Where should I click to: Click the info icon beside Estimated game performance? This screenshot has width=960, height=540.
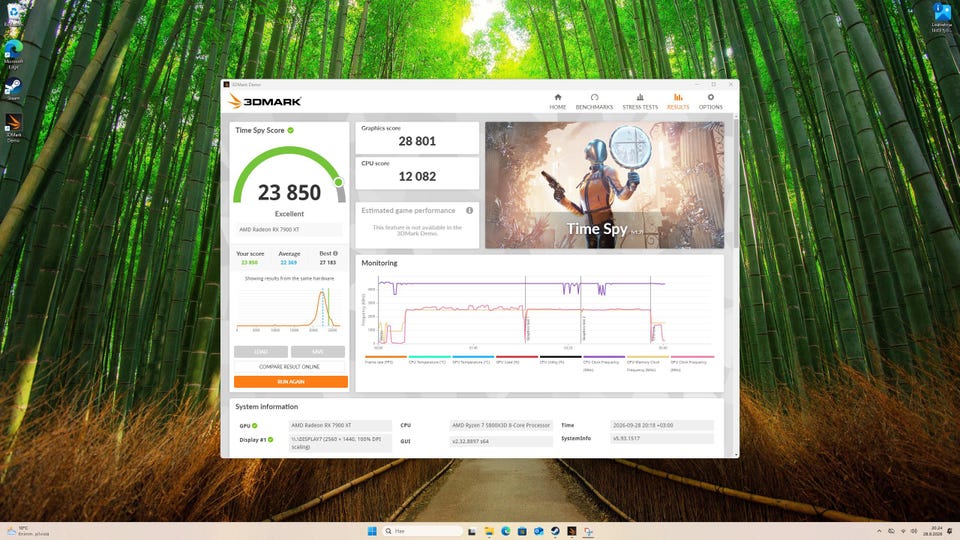pos(470,211)
